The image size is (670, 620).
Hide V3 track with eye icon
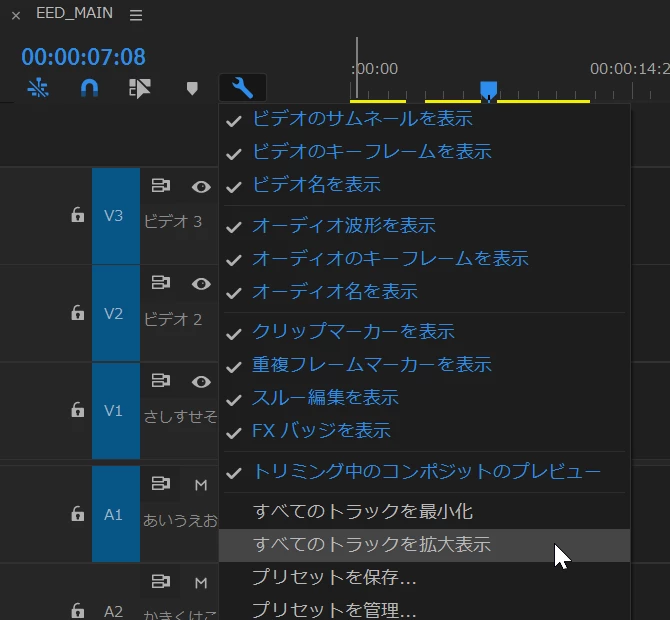(x=201, y=187)
